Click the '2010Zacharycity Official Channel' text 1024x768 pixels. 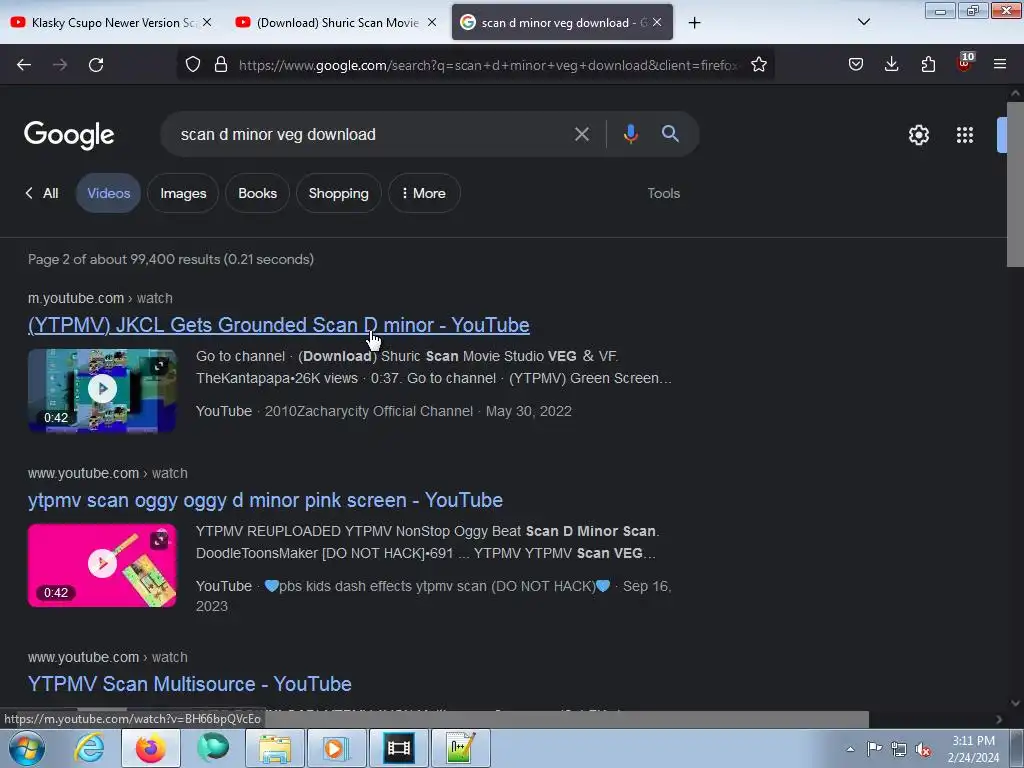(368, 411)
